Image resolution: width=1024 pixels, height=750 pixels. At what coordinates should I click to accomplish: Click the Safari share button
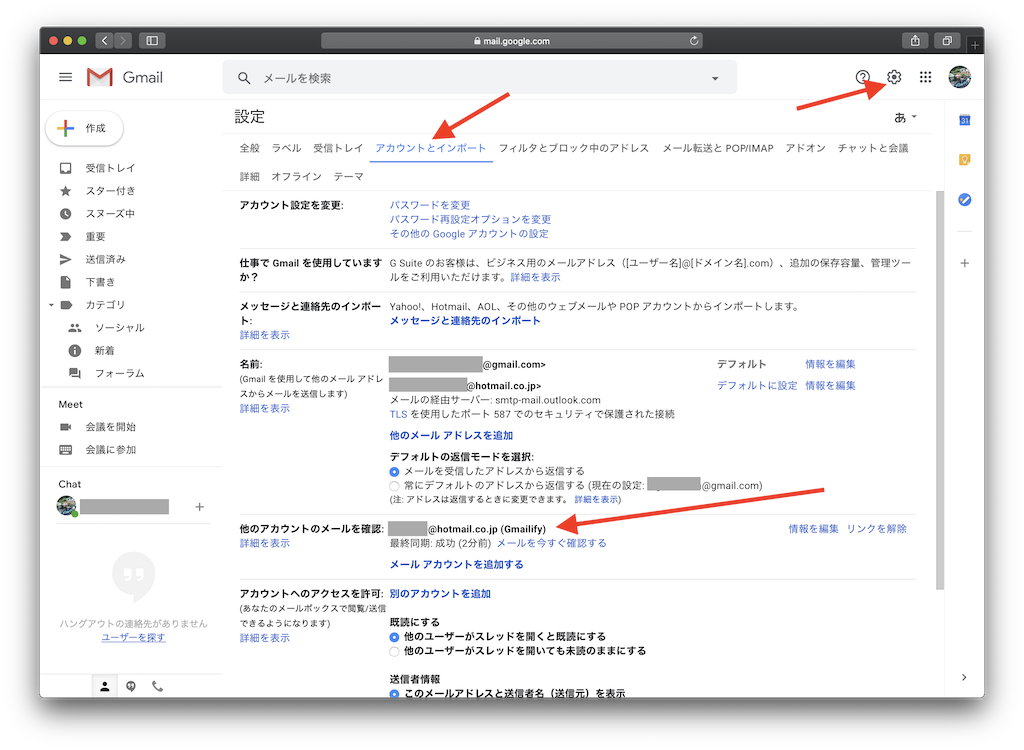tap(915, 41)
